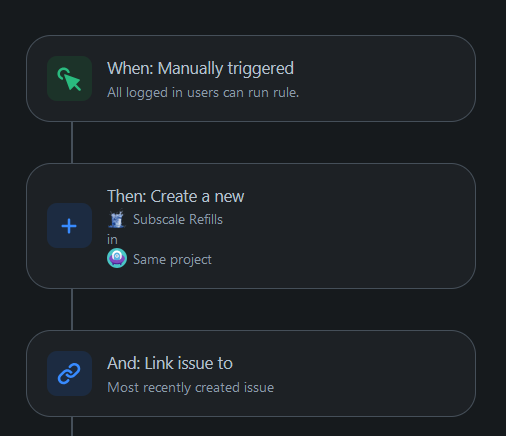Click the green manual trigger cursor icon

(69, 79)
